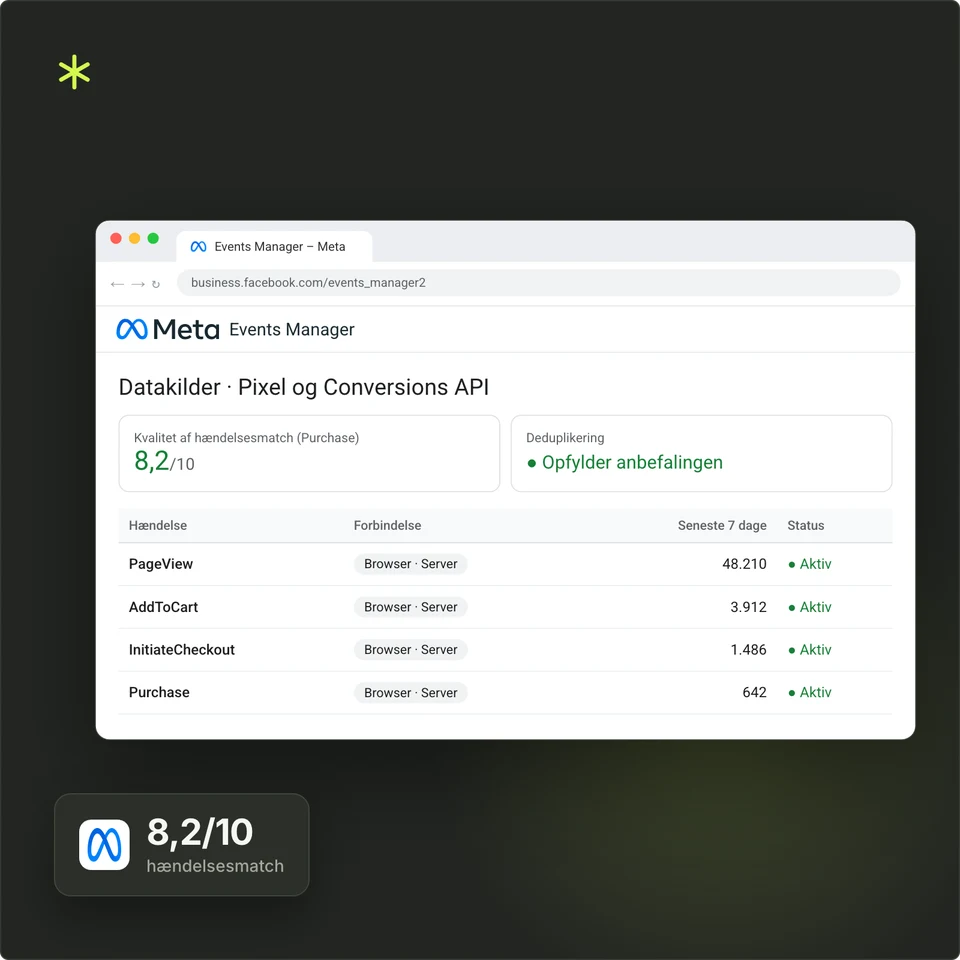
Task: Click the Datakilder · Pixel og Conversions API heading
Action: (x=304, y=388)
